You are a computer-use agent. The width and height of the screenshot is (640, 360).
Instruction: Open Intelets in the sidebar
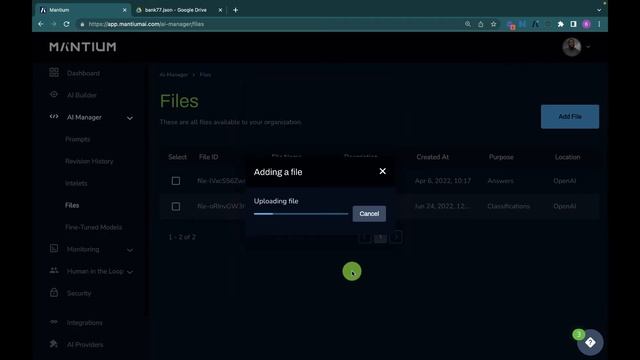point(76,183)
